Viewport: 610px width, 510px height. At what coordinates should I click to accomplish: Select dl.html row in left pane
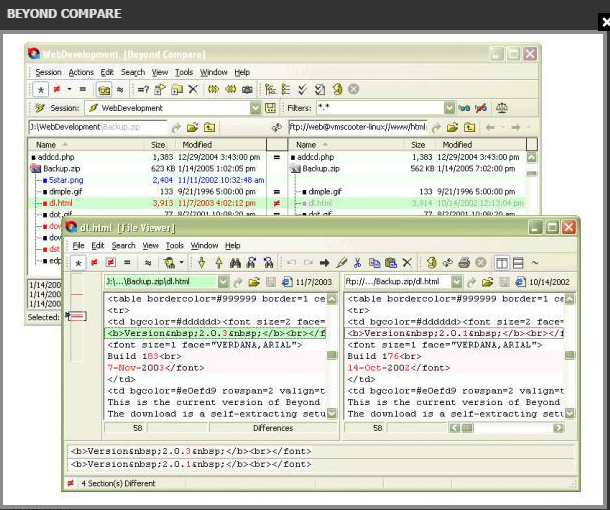(x=147, y=203)
